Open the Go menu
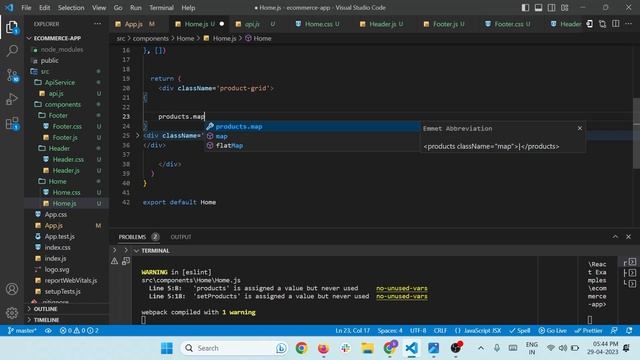 point(118,8)
